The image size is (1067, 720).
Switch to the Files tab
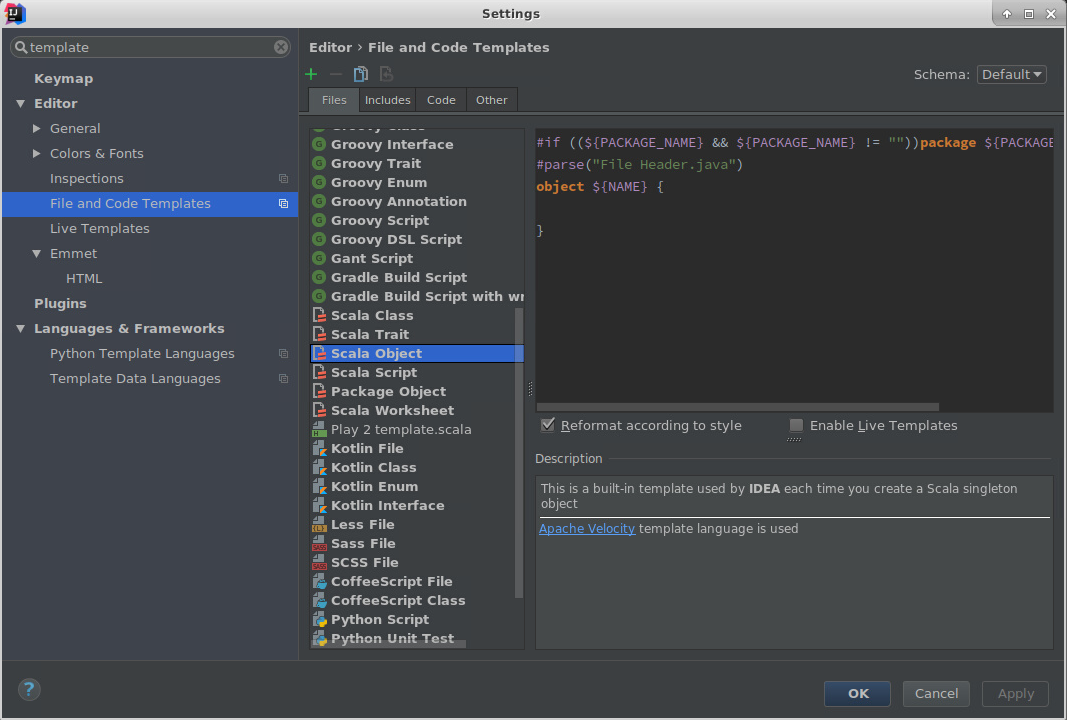click(x=334, y=100)
